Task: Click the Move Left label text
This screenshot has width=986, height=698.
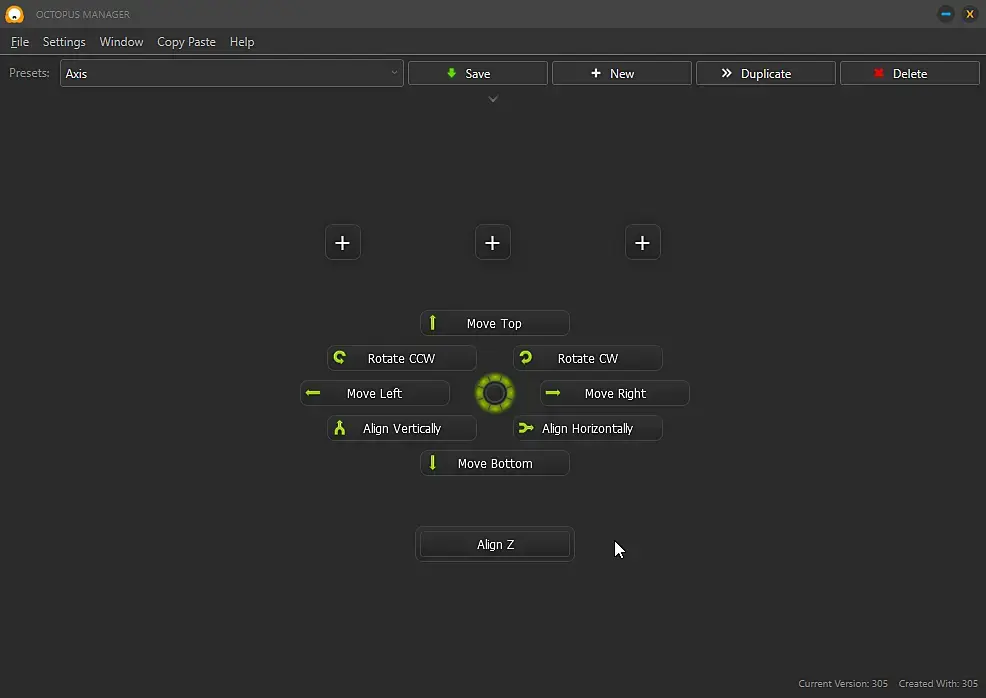Action: 374,394
